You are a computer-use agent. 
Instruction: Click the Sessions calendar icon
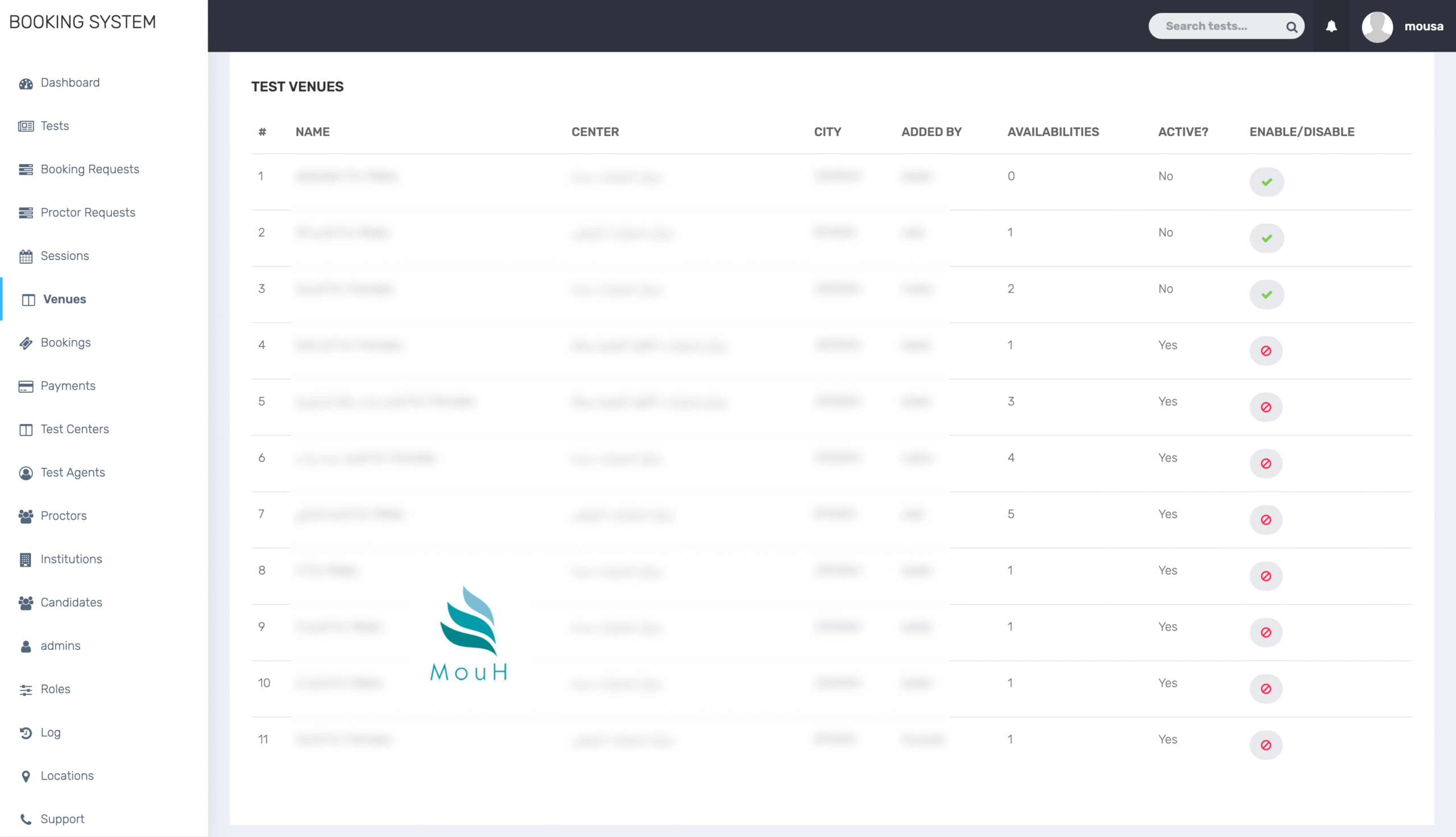point(26,256)
